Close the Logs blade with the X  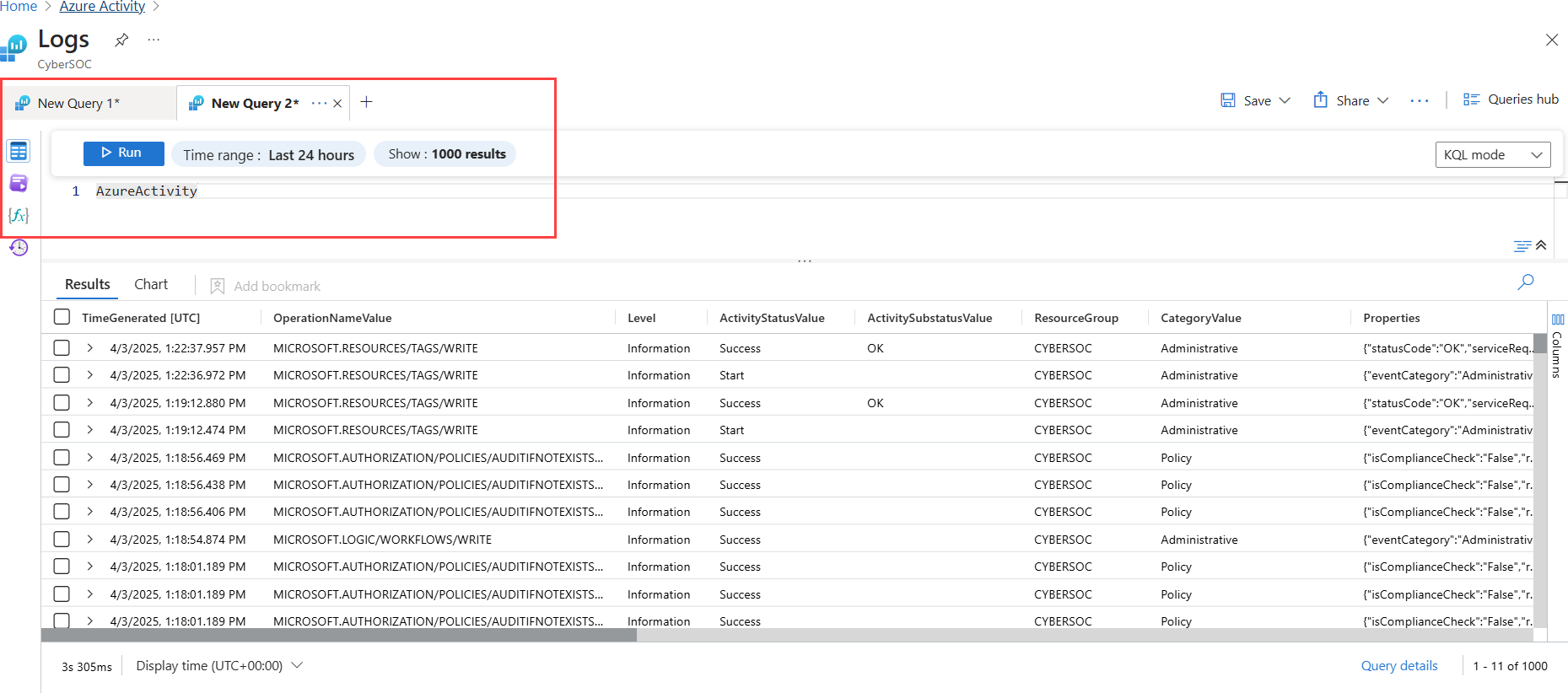[x=1551, y=40]
